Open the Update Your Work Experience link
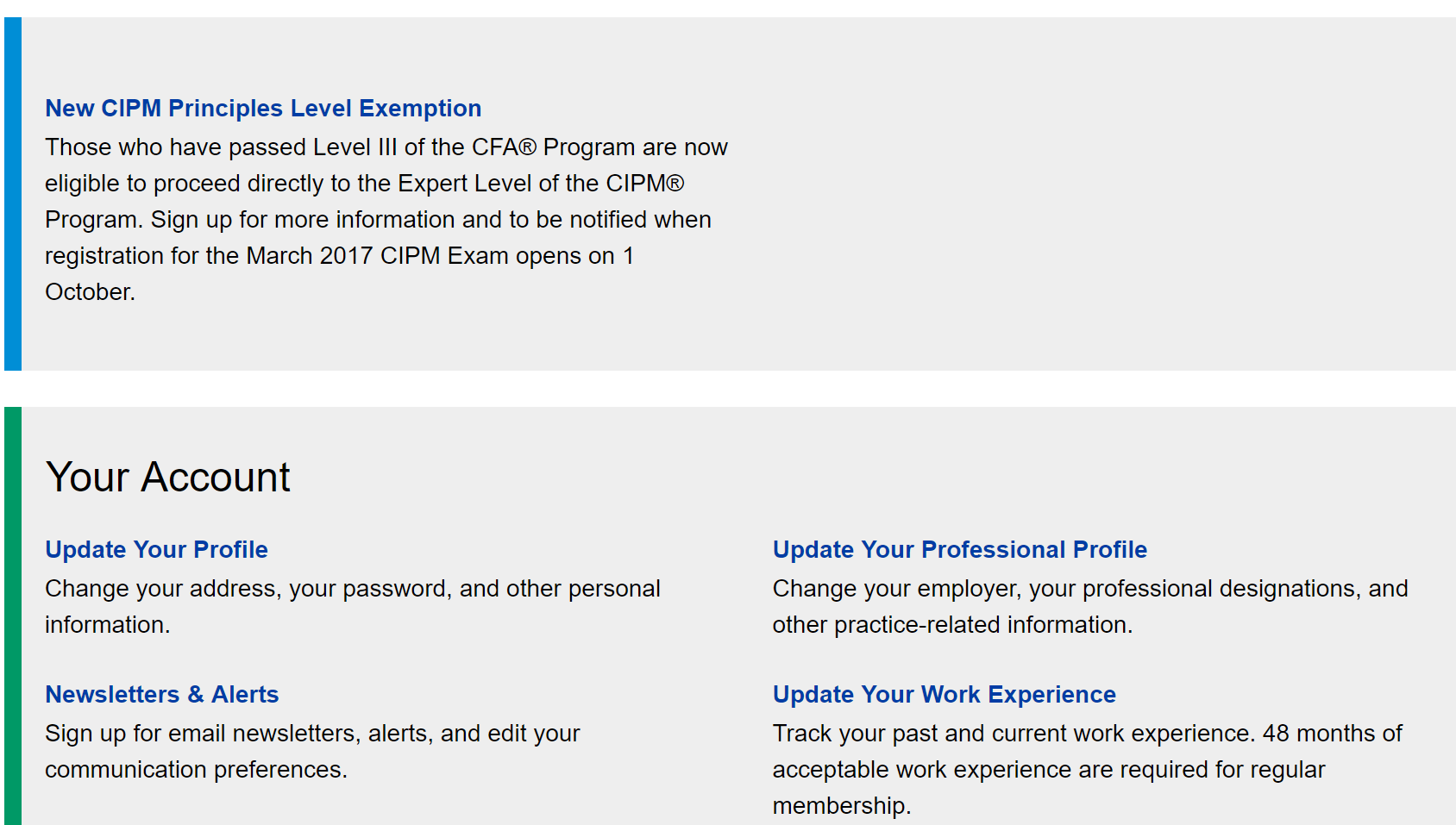The image size is (1456, 825). click(944, 695)
